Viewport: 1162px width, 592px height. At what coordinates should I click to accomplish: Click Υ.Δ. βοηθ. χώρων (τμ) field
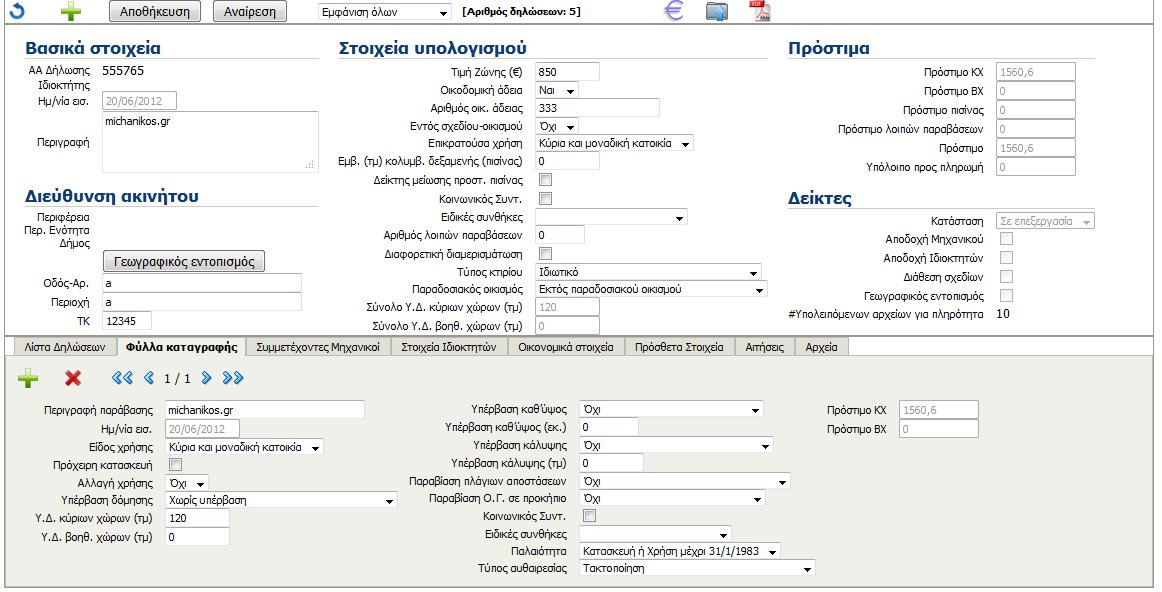(x=197, y=537)
